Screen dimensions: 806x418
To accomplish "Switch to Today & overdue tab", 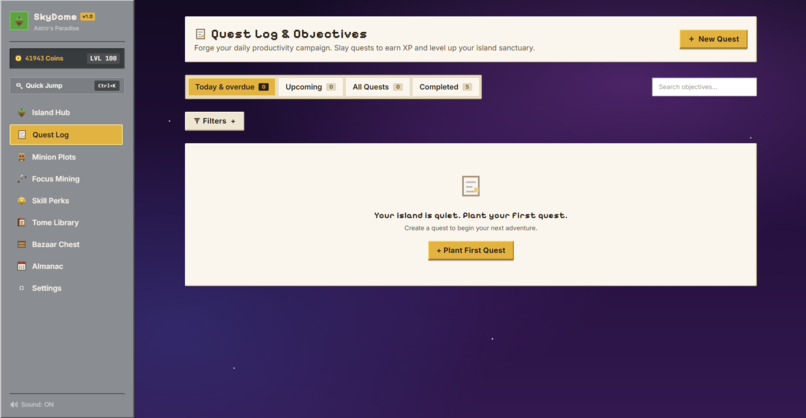I will click(231, 87).
